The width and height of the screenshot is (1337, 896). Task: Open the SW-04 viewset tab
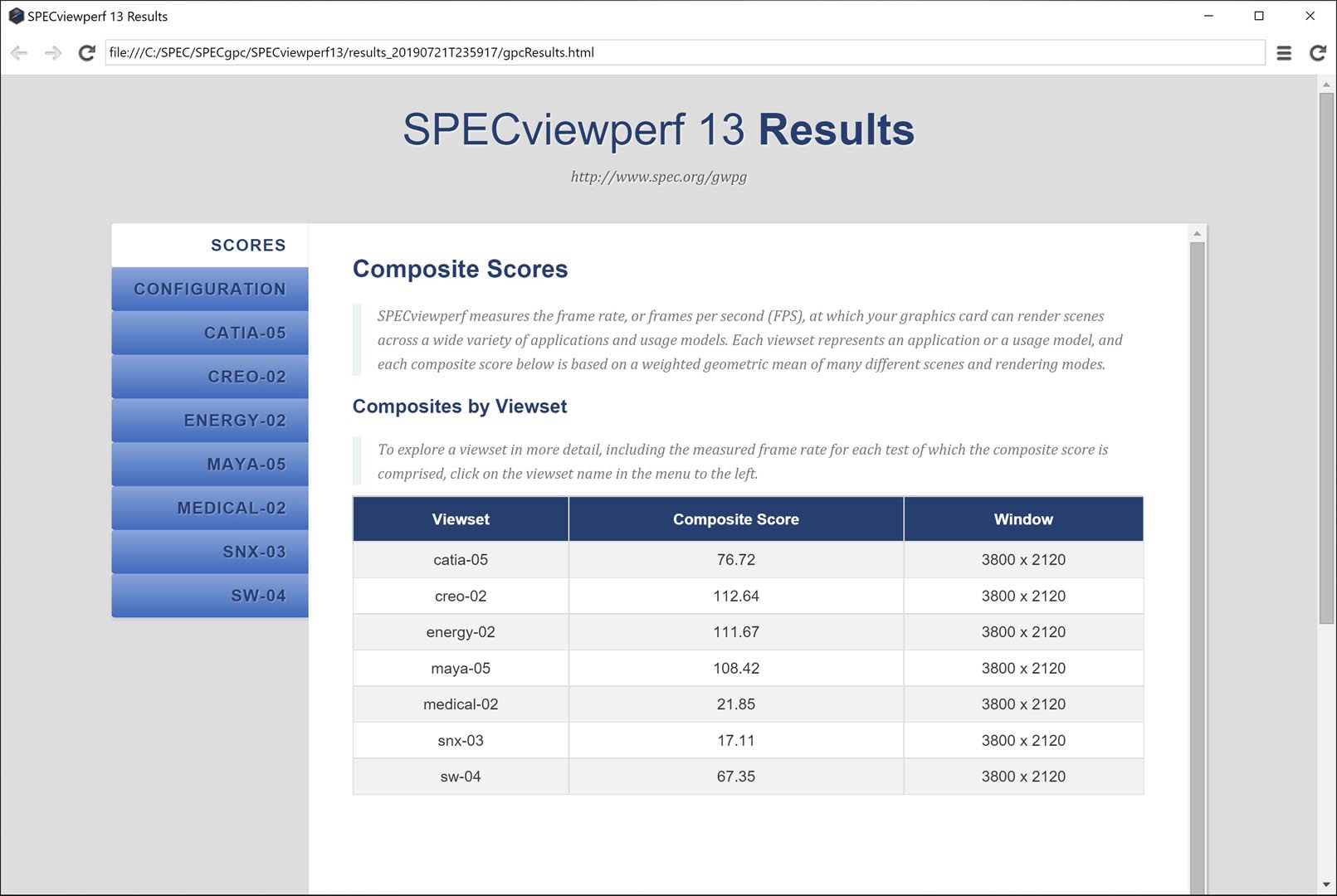tap(210, 596)
